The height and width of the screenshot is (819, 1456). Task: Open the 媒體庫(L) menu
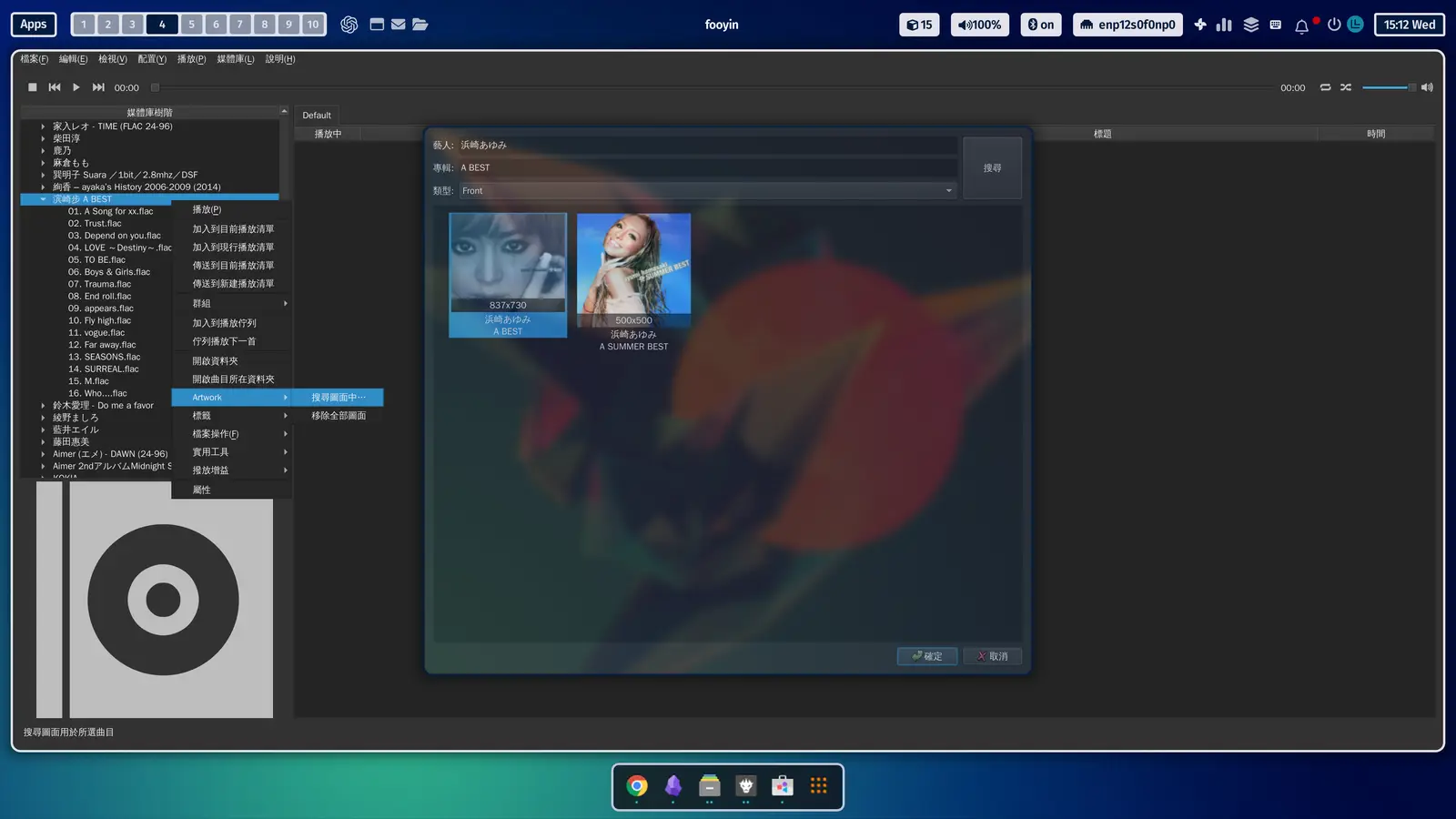click(x=236, y=59)
